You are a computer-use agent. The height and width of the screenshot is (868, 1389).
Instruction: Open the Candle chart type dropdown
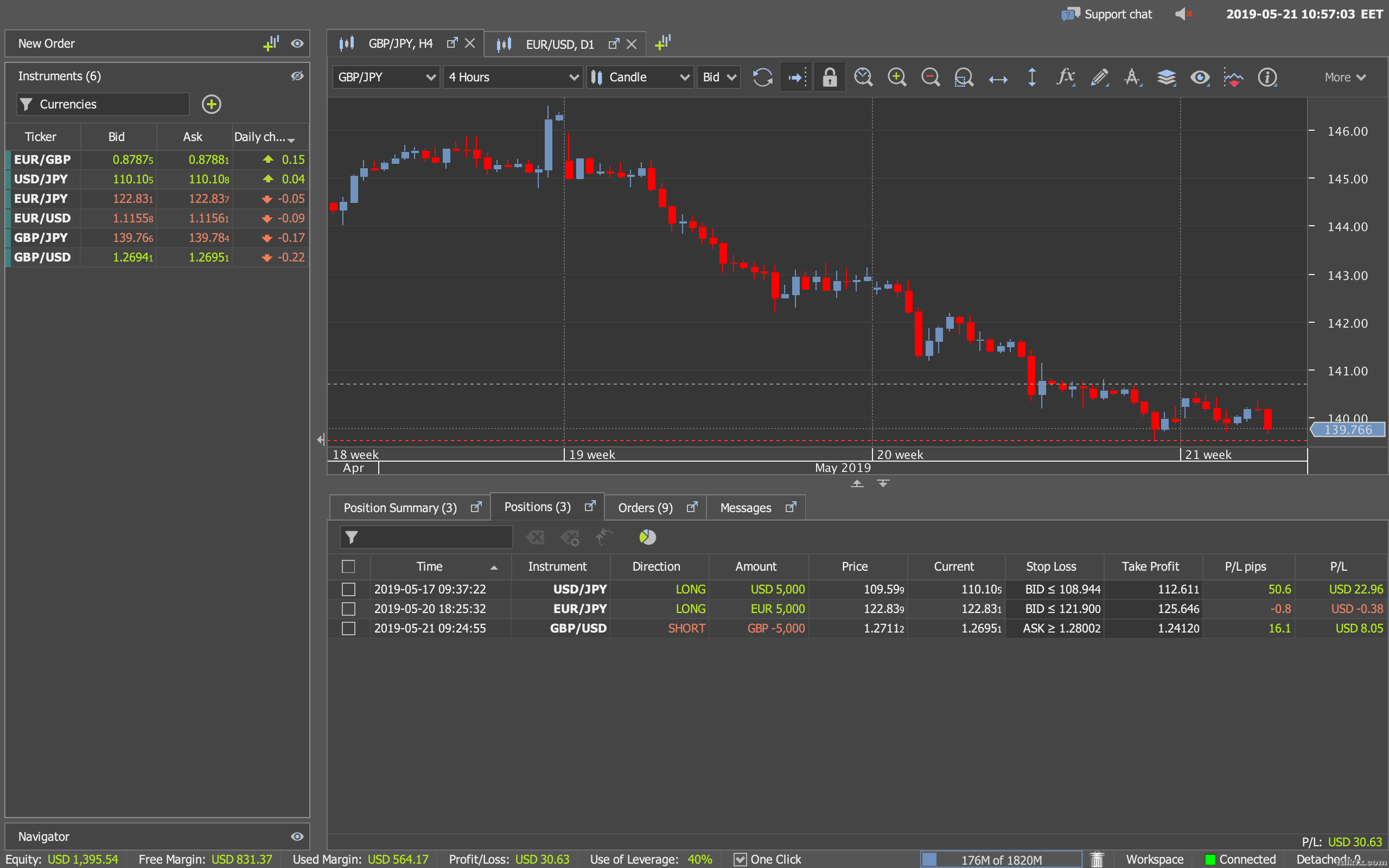[x=639, y=77]
